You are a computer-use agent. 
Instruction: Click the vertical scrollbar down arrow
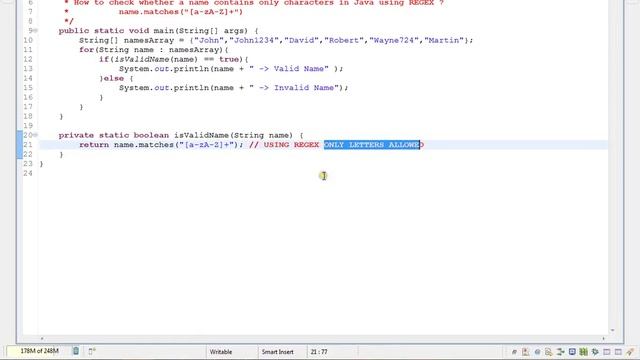[x=612, y=330]
